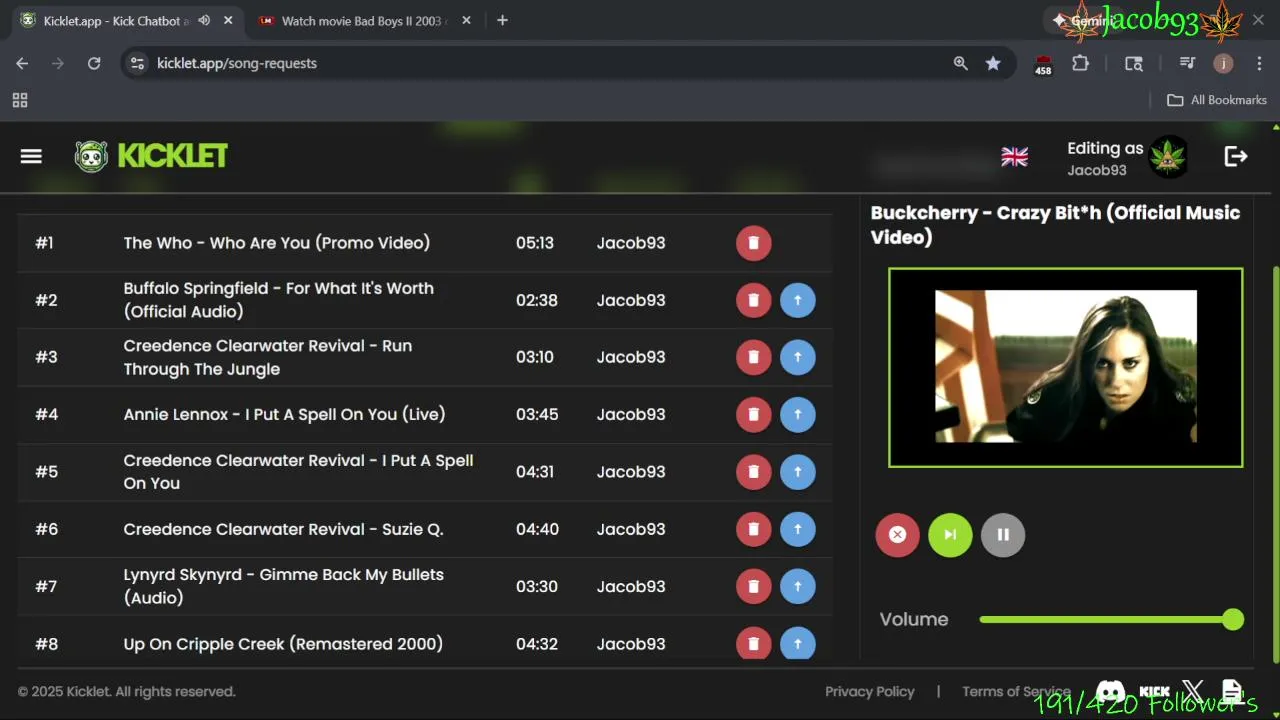Open the Privacy Policy link
This screenshot has width=1280, height=720.
click(869, 691)
